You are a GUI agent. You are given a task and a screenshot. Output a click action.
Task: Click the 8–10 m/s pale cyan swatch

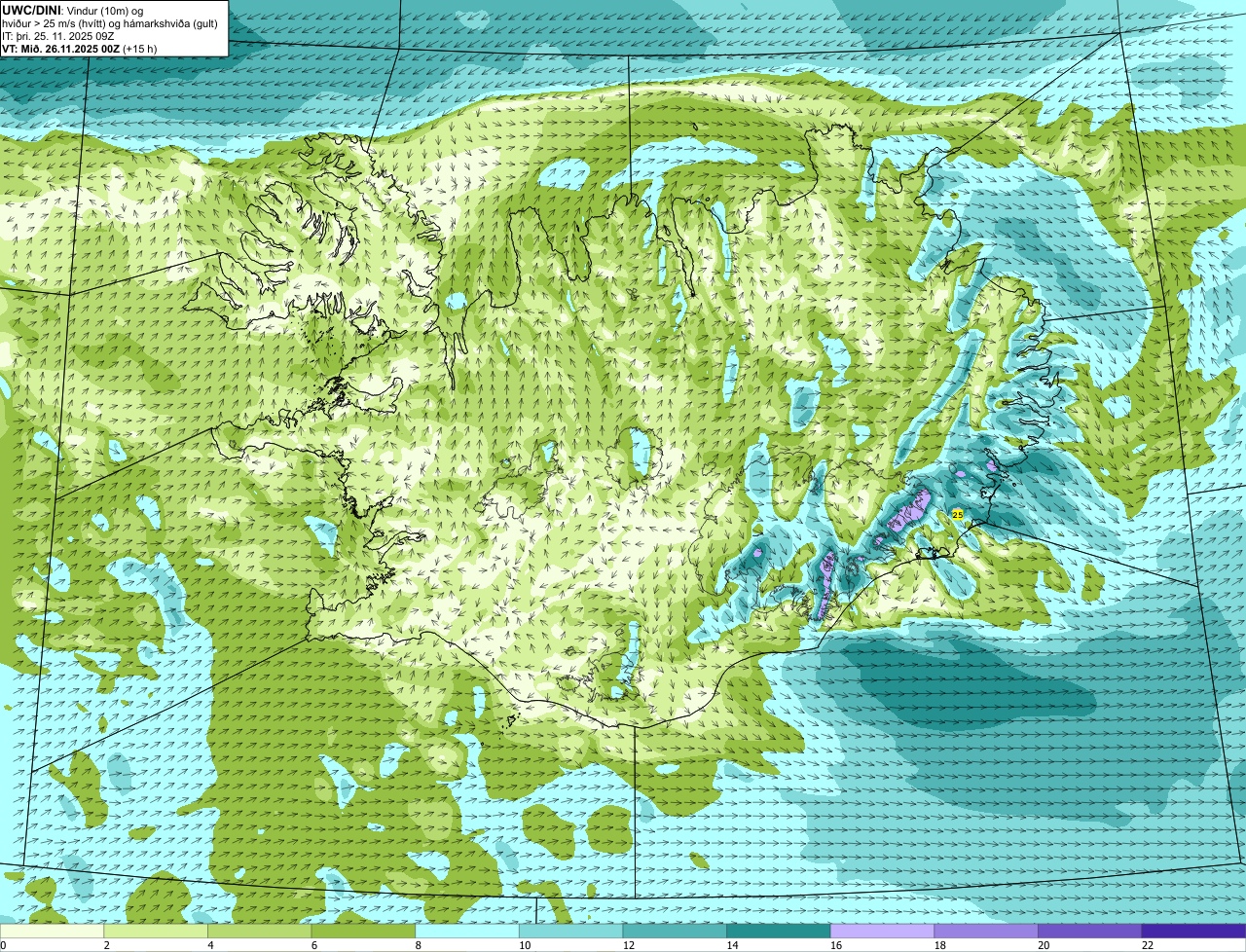(467, 931)
